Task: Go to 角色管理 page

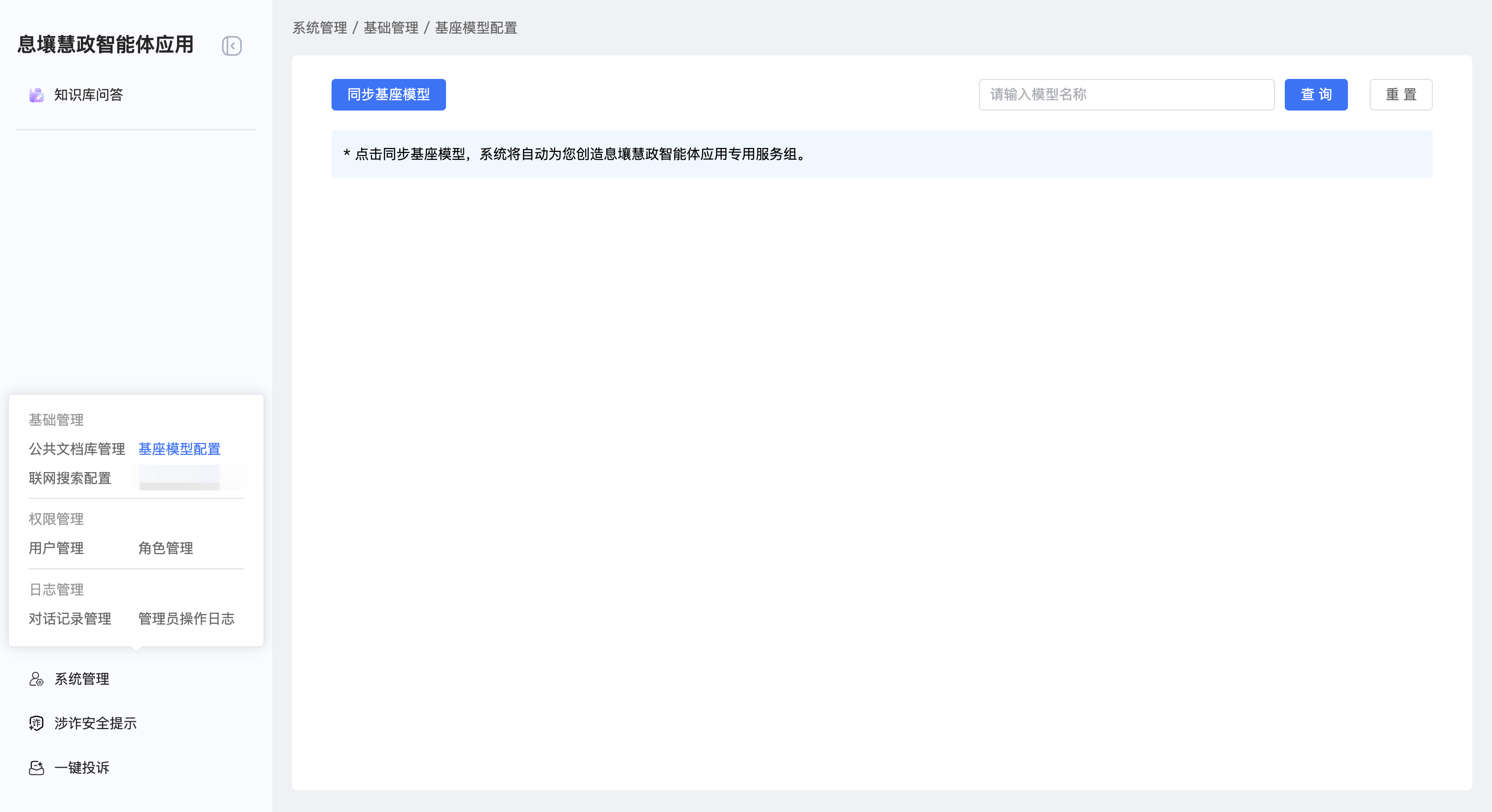Action: [x=166, y=548]
